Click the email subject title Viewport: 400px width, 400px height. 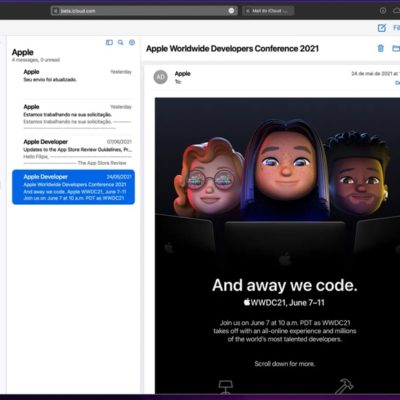(232, 49)
